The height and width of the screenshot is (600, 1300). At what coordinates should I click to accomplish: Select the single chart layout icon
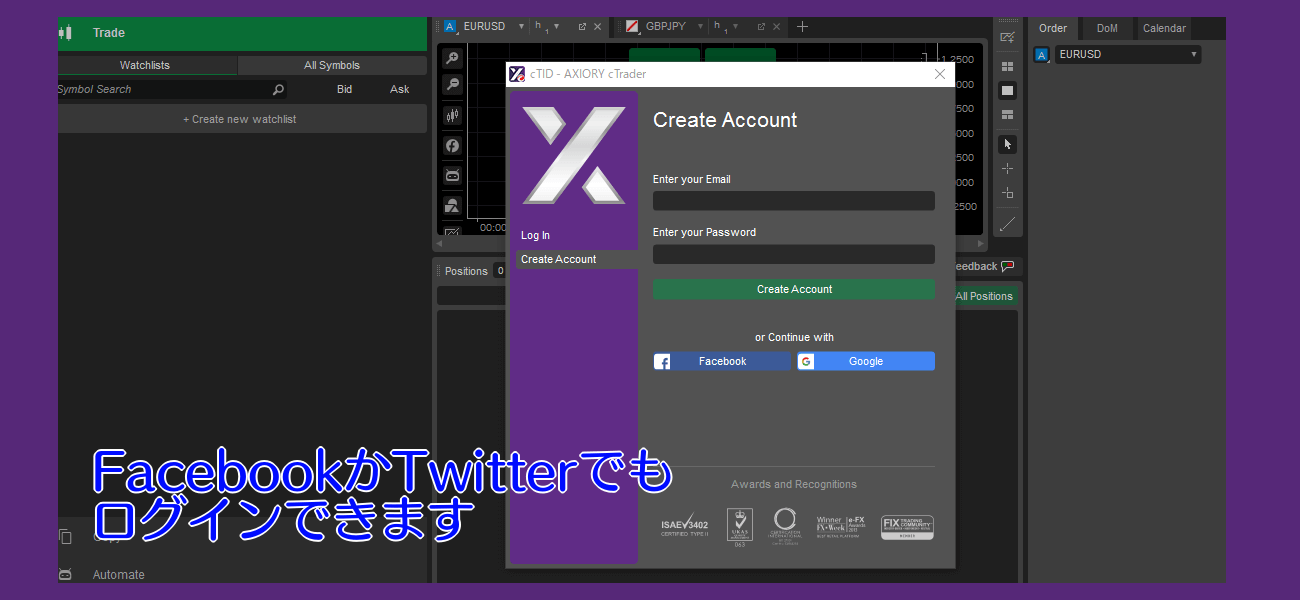coord(1008,90)
